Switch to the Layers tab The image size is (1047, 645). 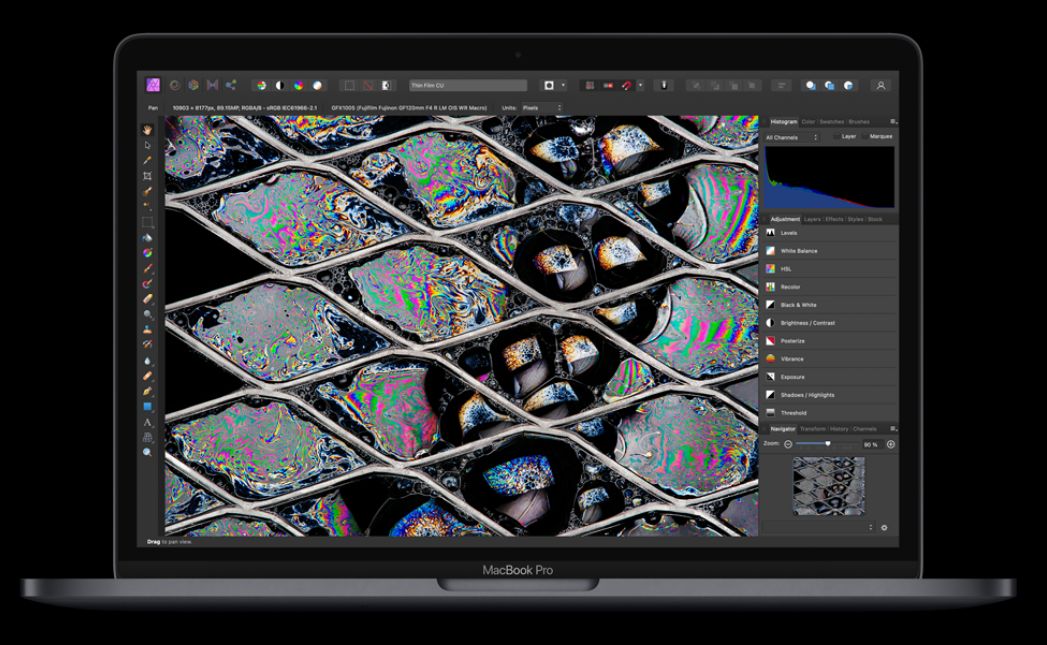[812, 219]
